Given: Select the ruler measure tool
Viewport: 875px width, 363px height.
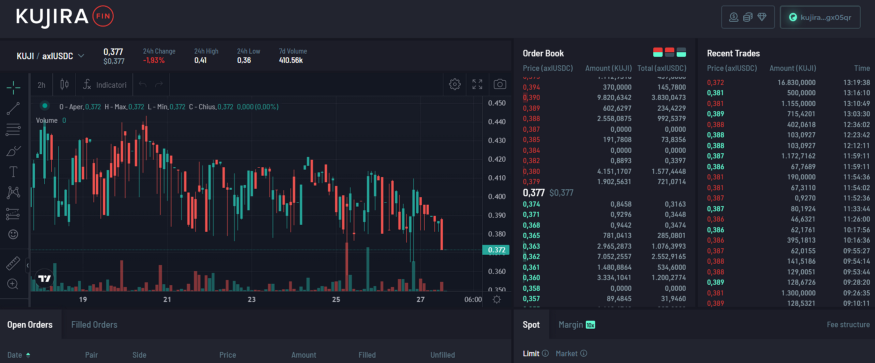Looking at the screenshot, I should (x=13, y=262).
